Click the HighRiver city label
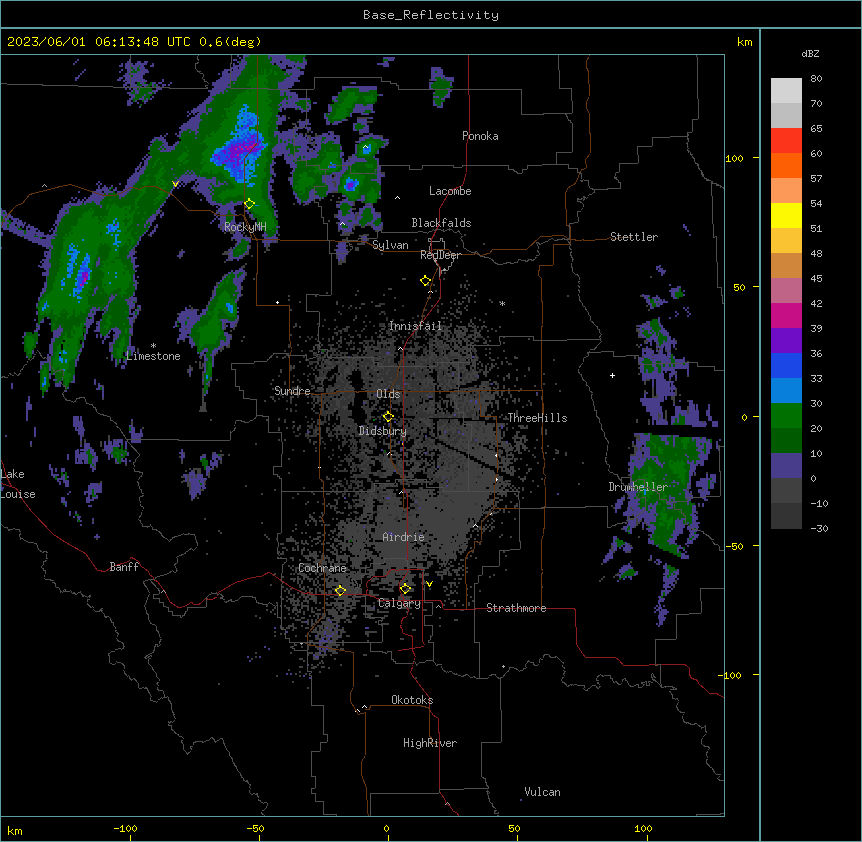Image resolution: width=862 pixels, height=842 pixels. (430, 743)
